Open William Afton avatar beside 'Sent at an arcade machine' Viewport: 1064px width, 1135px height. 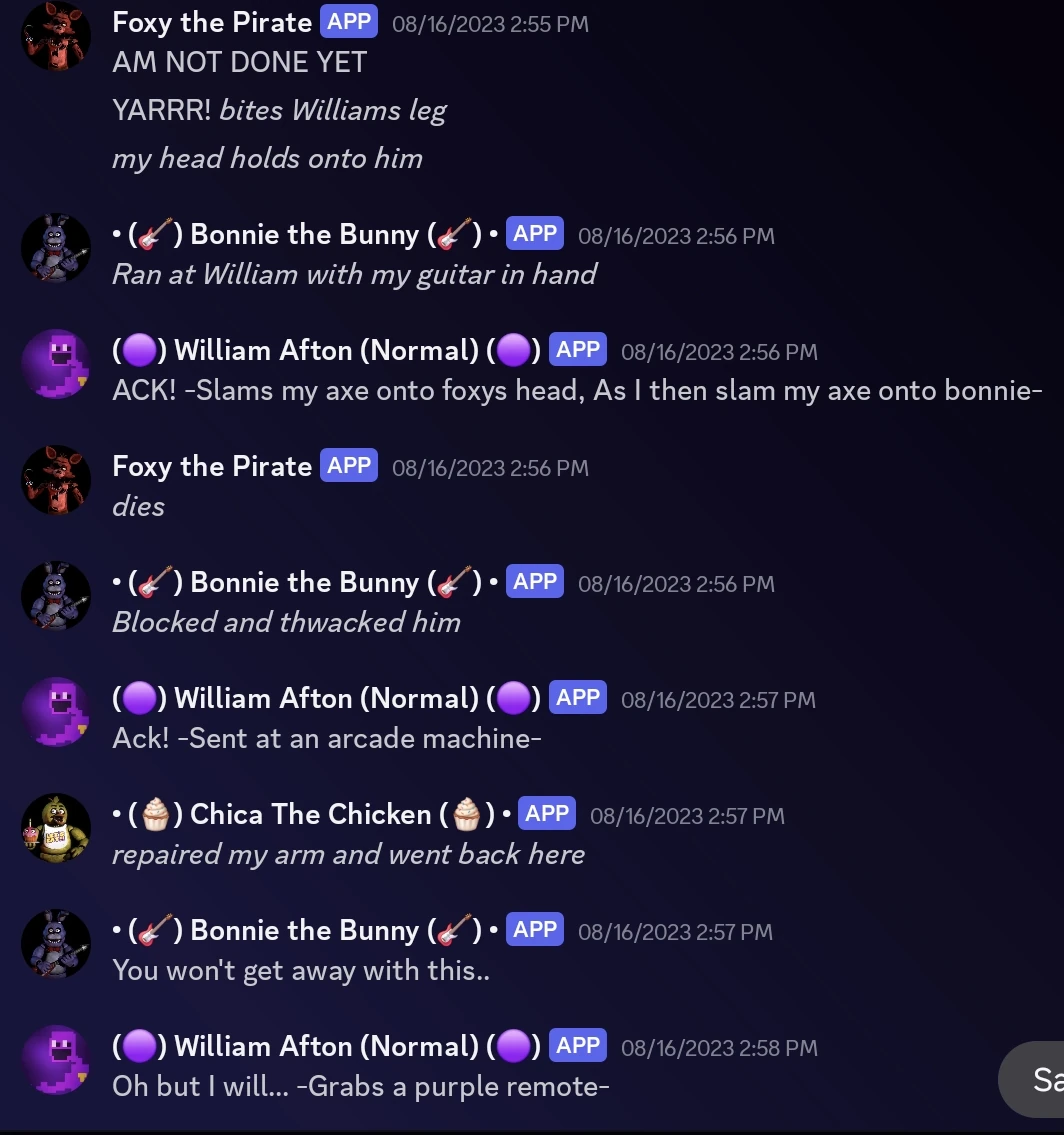(56, 712)
